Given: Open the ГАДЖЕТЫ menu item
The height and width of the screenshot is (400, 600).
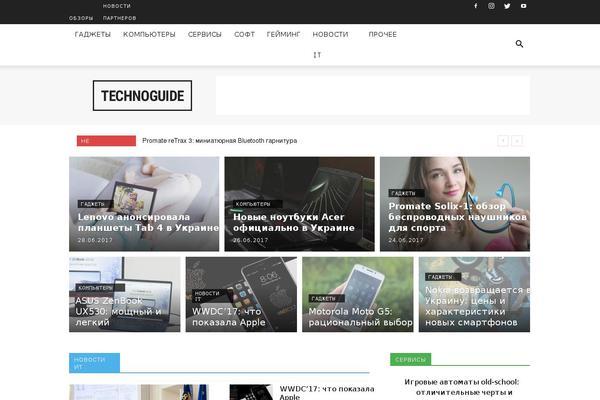Looking at the screenshot, I should tap(93, 34).
